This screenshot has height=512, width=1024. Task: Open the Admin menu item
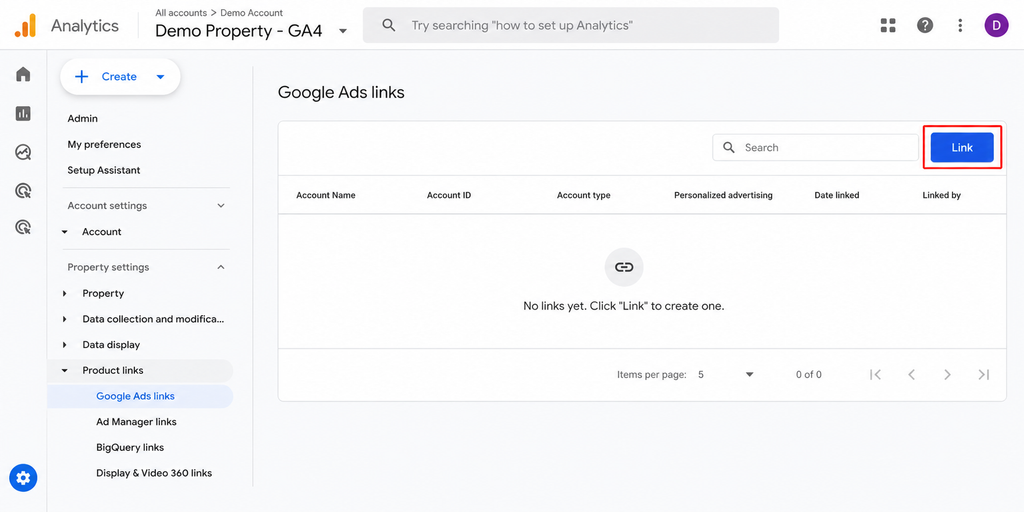click(82, 118)
